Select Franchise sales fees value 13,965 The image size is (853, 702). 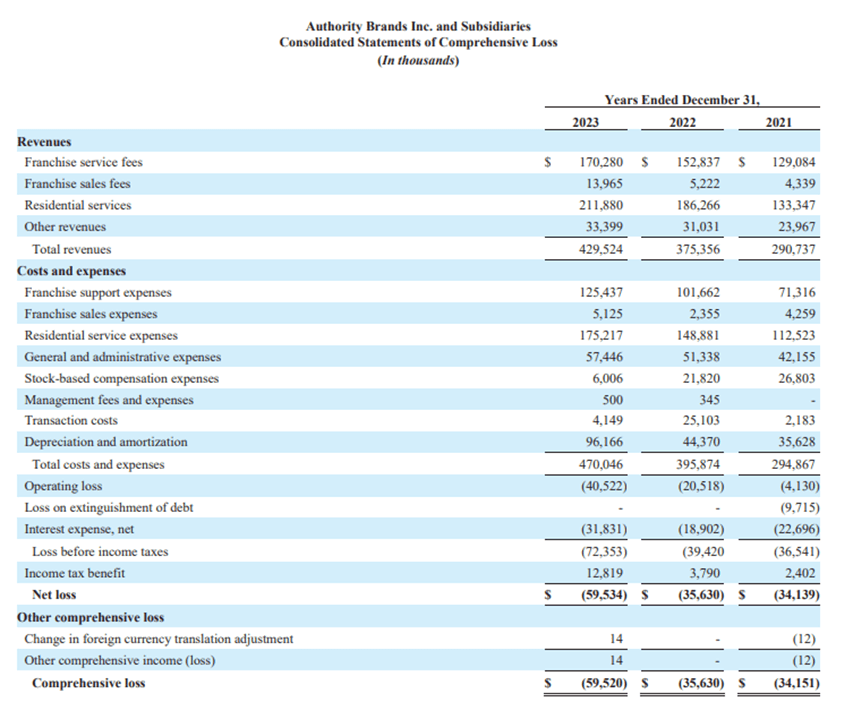[604, 184]
